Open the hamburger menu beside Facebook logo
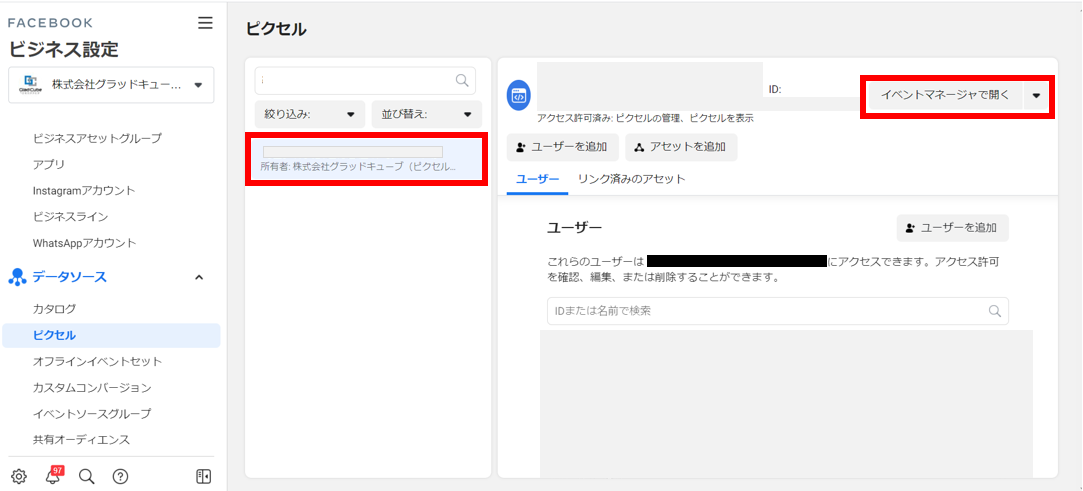The image size is (1083, 491). point(205,23)
